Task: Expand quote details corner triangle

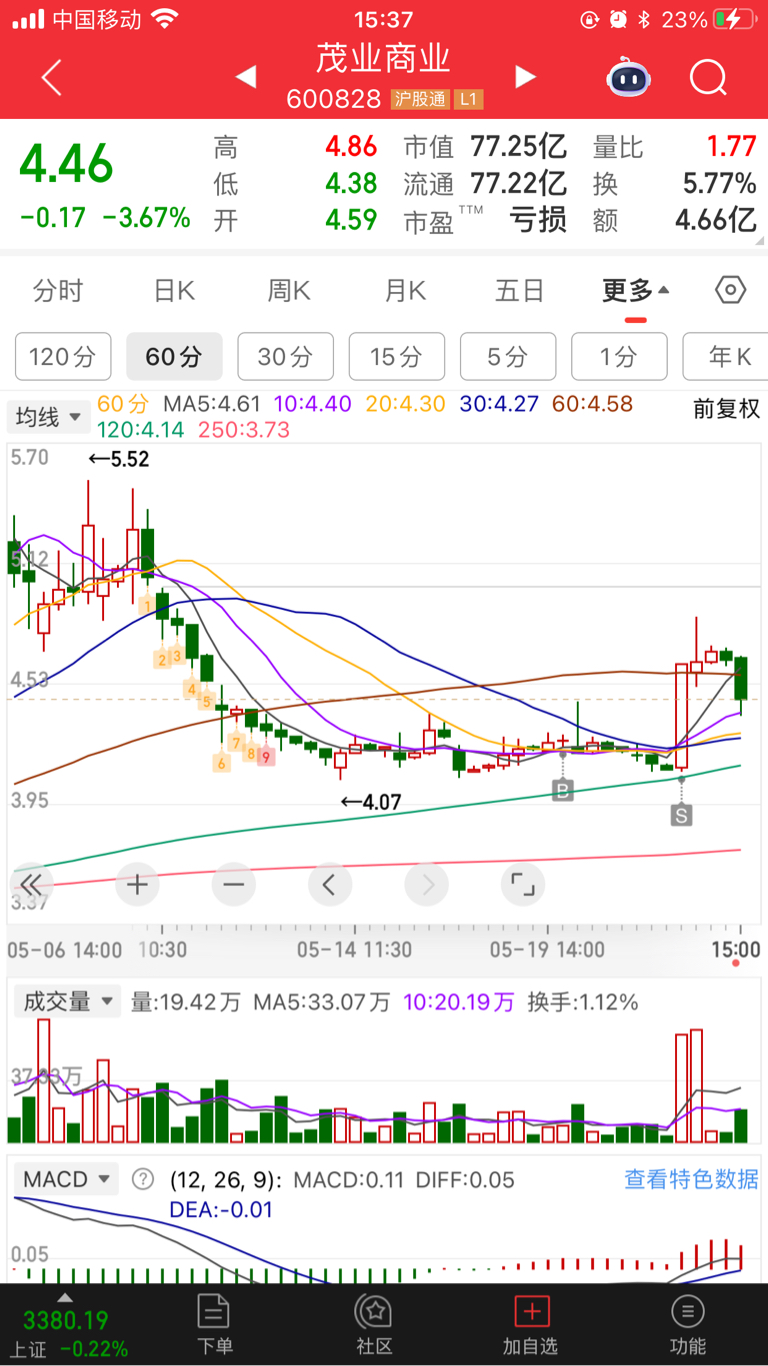Action: (x=760, y=240)
